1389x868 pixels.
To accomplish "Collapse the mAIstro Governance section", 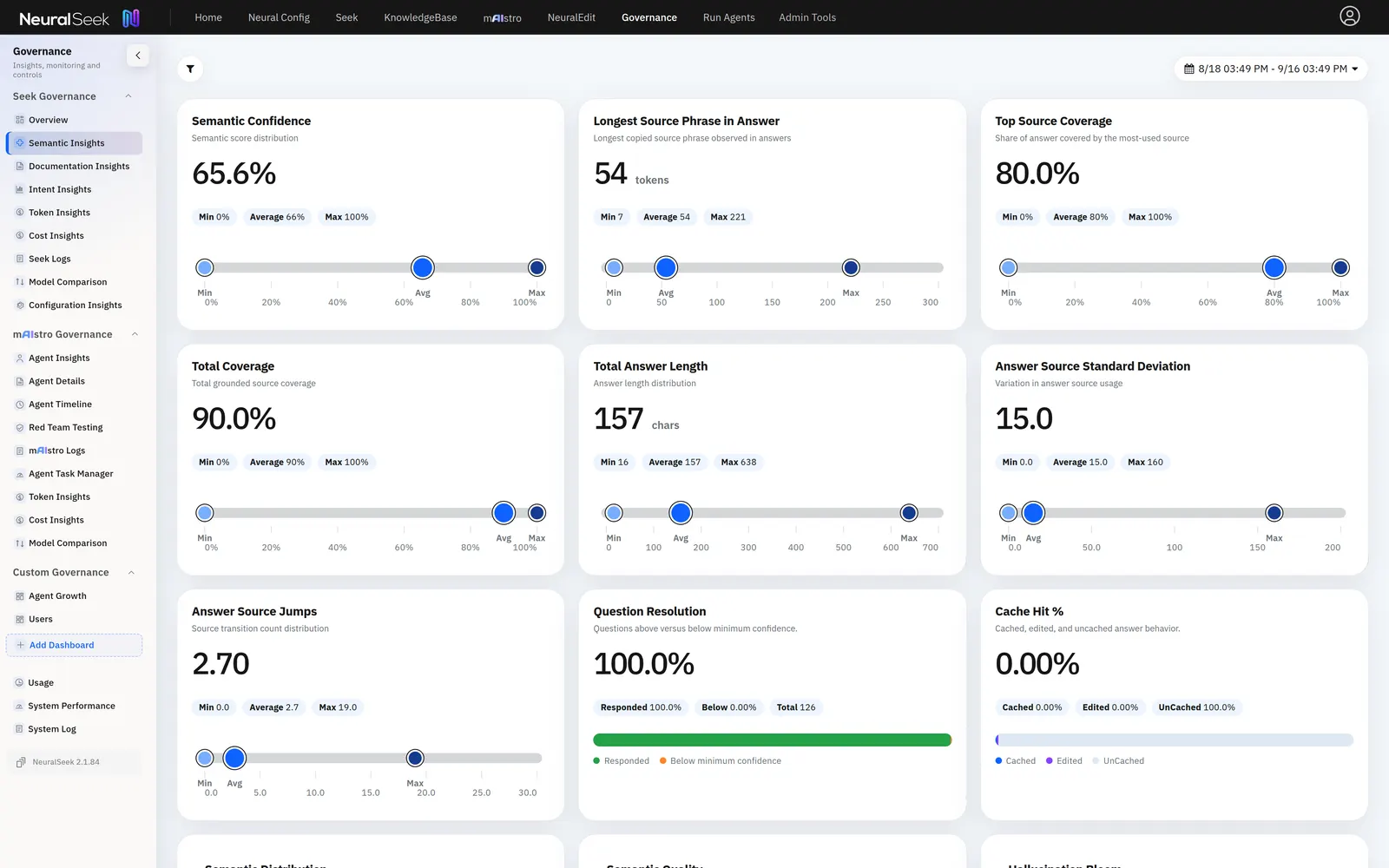I will tap(135, 334).
